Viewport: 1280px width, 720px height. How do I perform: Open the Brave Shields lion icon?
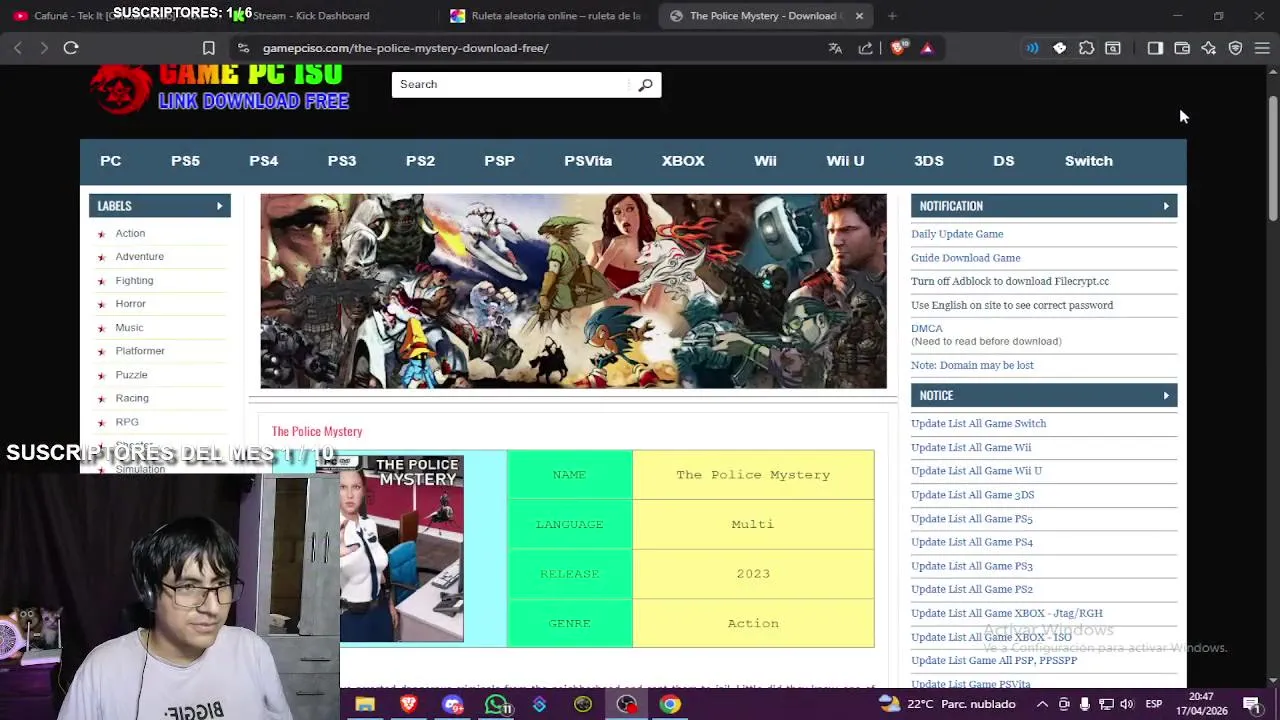[898, 48]
